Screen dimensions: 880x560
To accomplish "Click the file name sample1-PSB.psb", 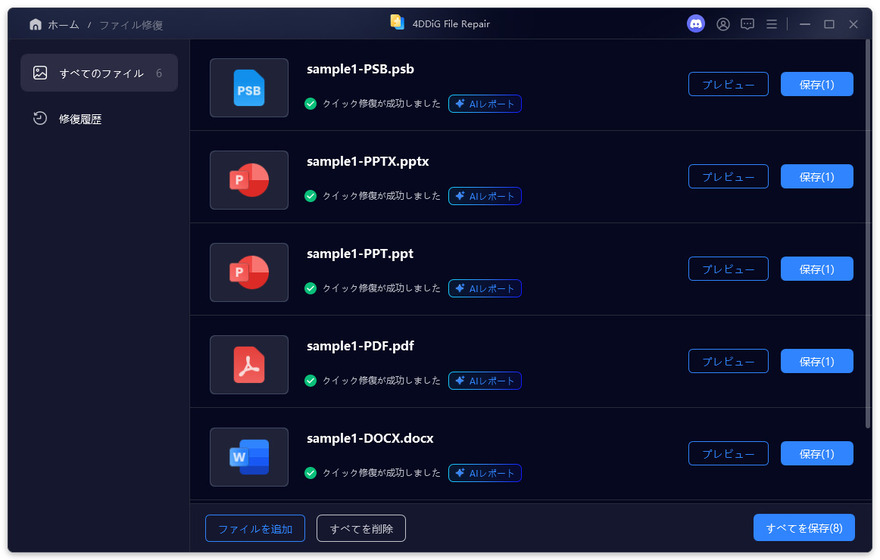I will [x=360, y=69].
